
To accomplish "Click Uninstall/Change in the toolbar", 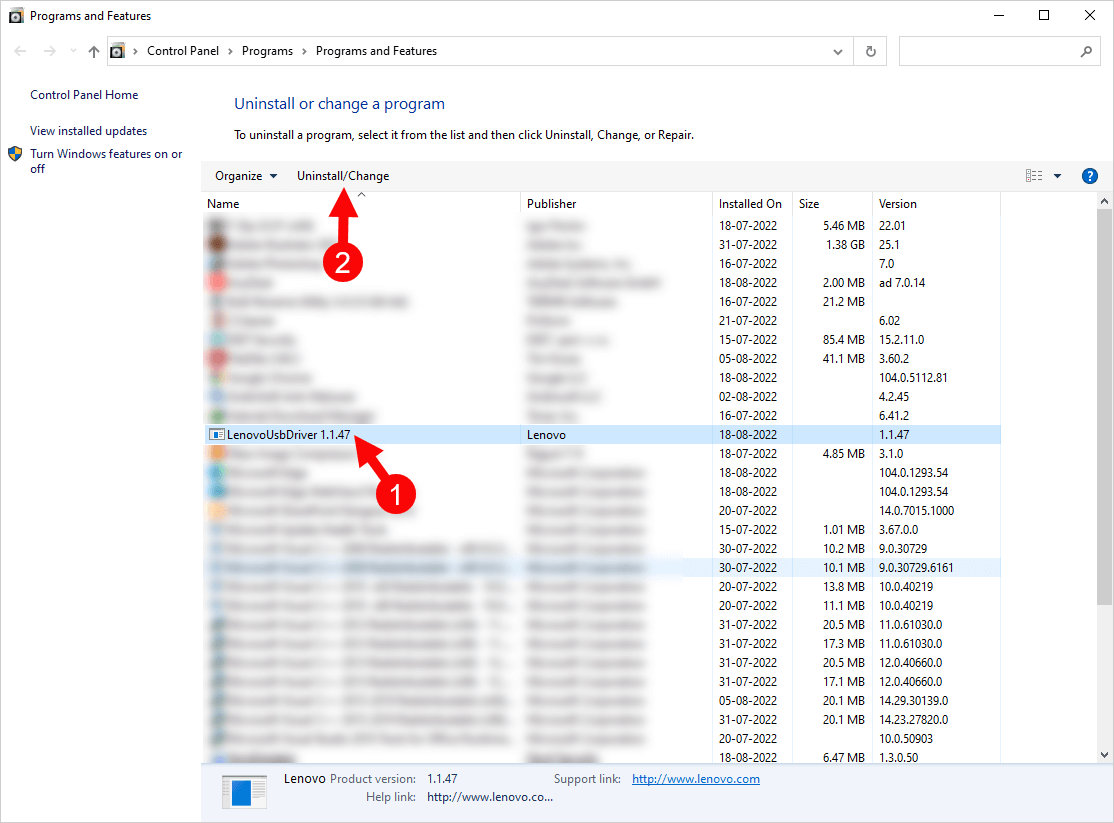I will pyautogui.click(x=343, y=176).
